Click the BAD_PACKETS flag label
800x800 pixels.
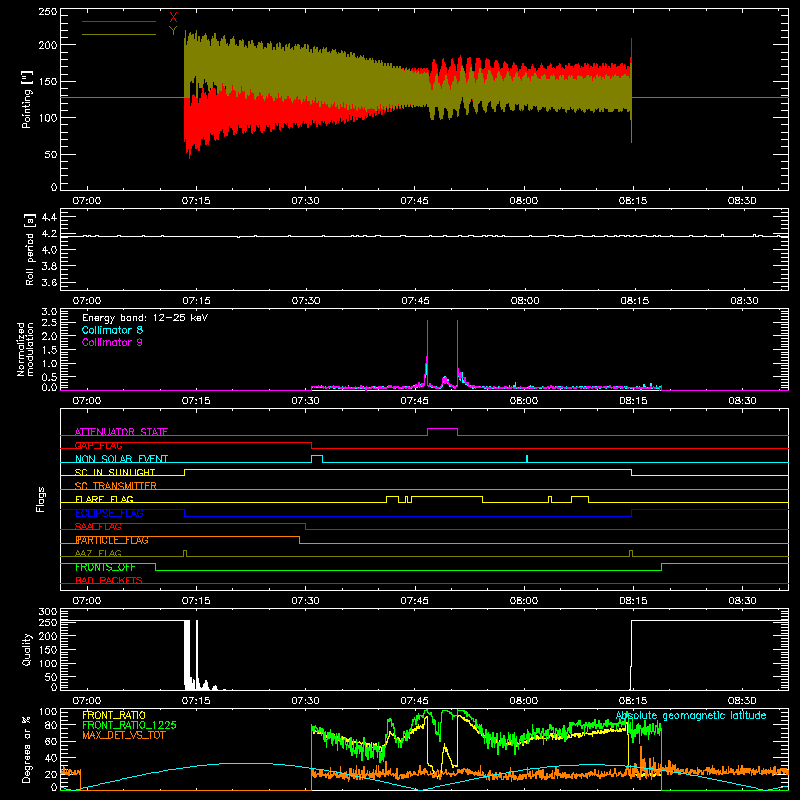point(109,580)
